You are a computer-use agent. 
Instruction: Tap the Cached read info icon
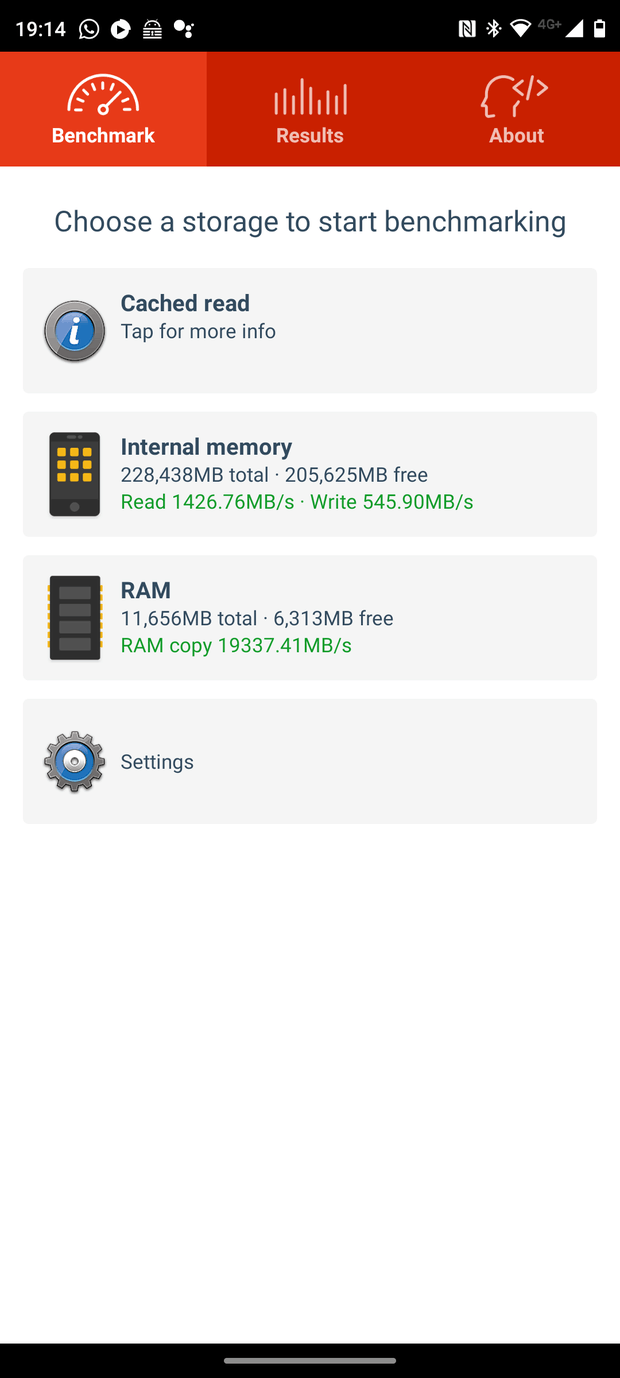point(75,331)
